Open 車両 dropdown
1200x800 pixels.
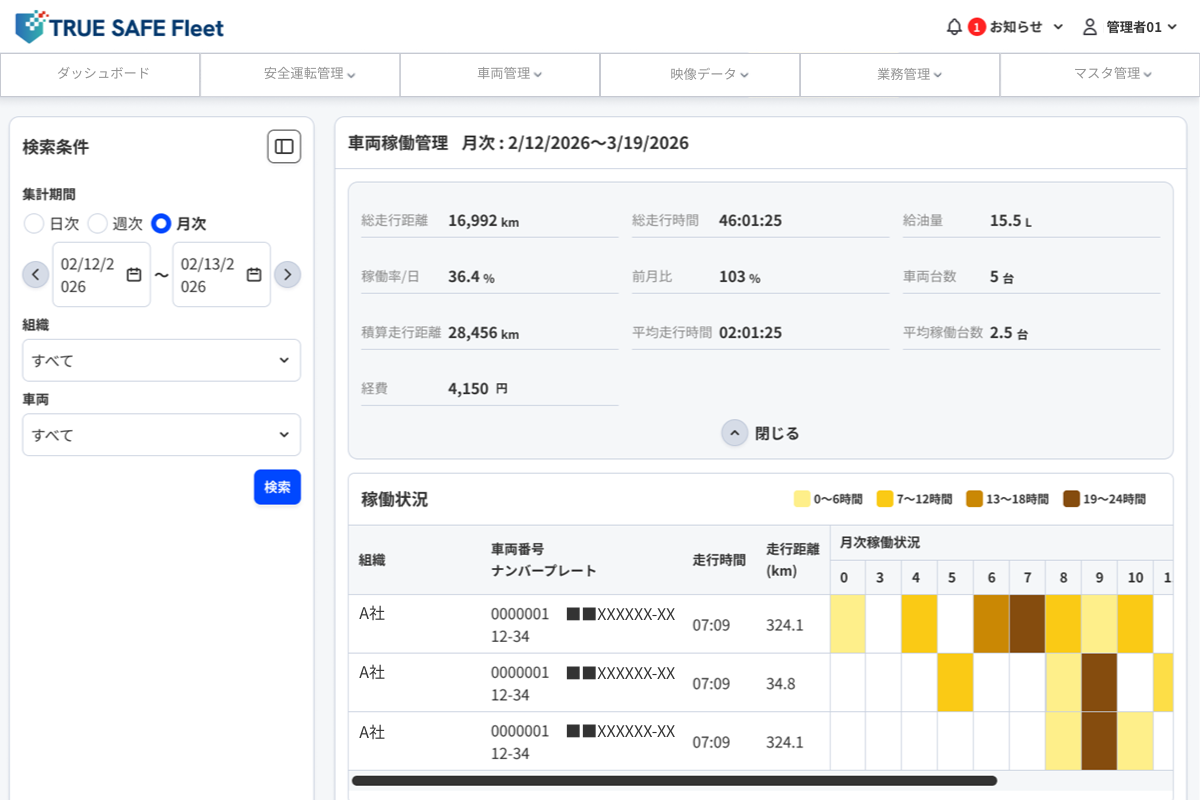tap(161, 435)
